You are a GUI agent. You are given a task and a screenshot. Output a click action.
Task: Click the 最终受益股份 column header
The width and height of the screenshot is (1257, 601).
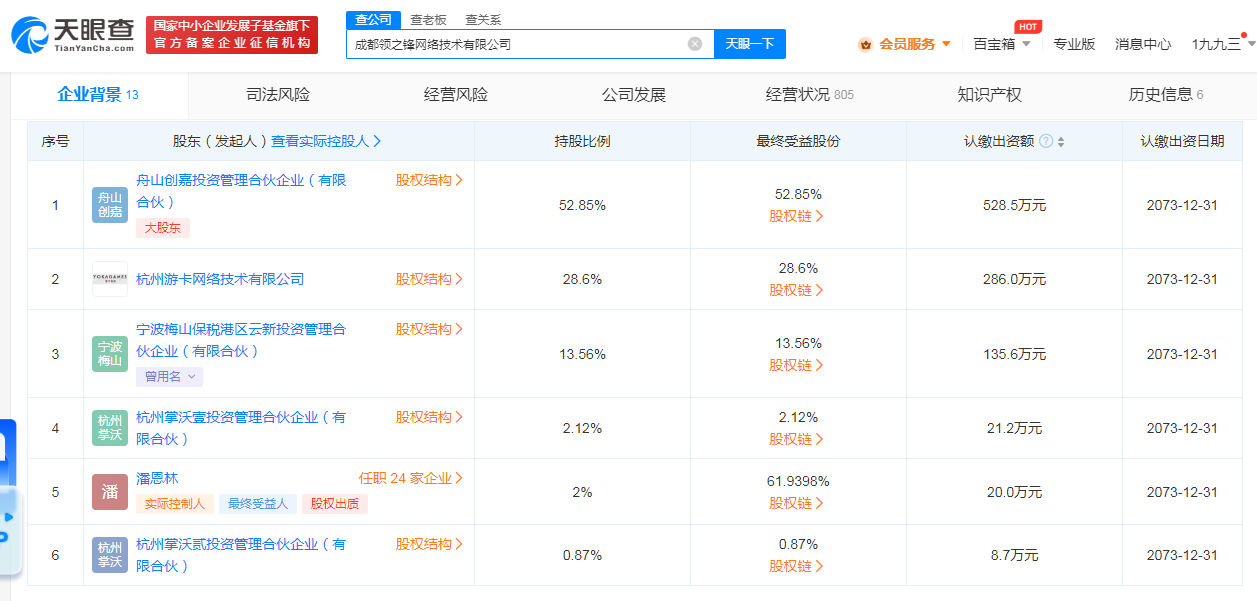click(x=798, y=142)
